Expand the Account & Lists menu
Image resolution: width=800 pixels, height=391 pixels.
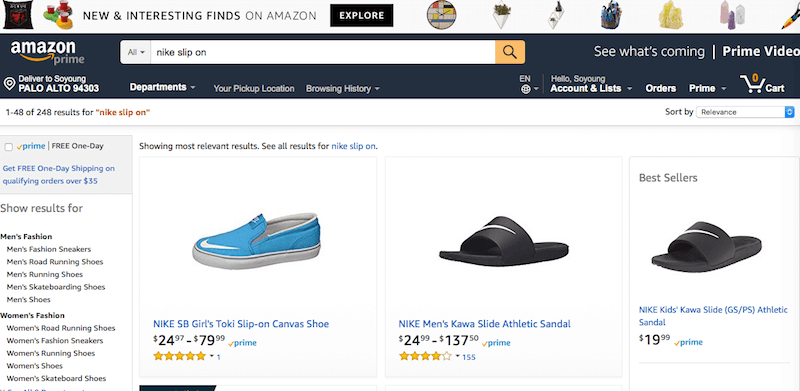pyautogui.click(x=591, y=88)
